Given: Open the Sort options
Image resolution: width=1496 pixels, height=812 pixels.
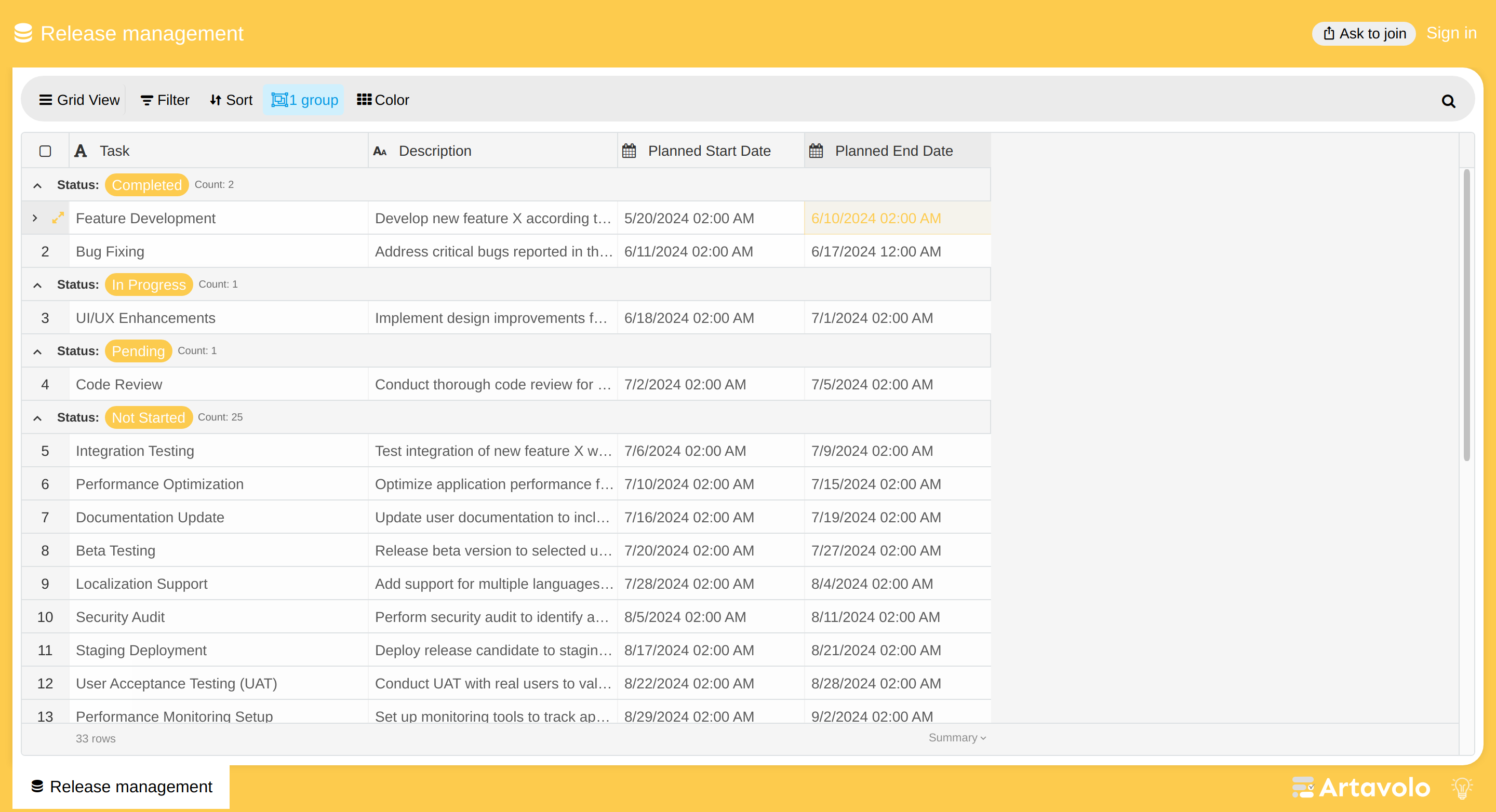Looking at the screenshot, I should click(231, 100).
